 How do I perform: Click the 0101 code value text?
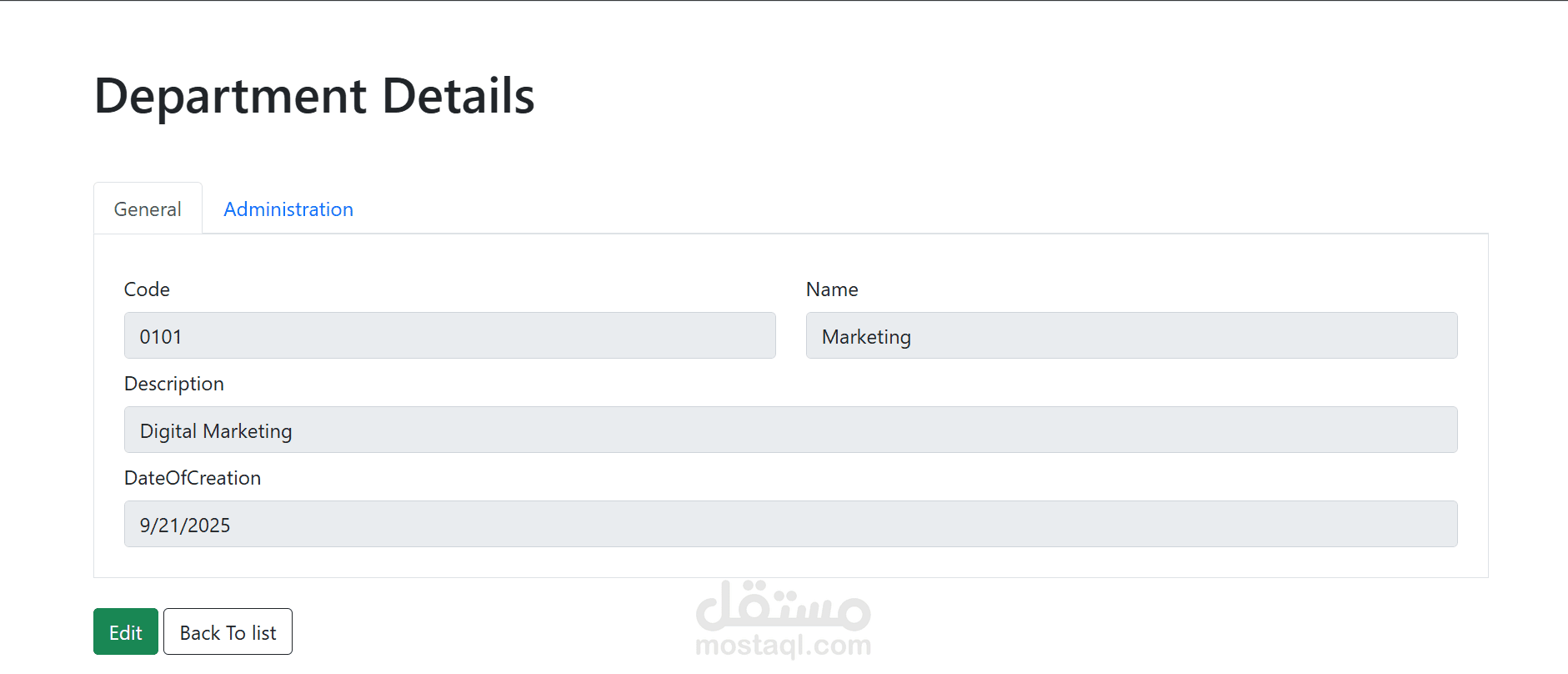tap(161, 337)
